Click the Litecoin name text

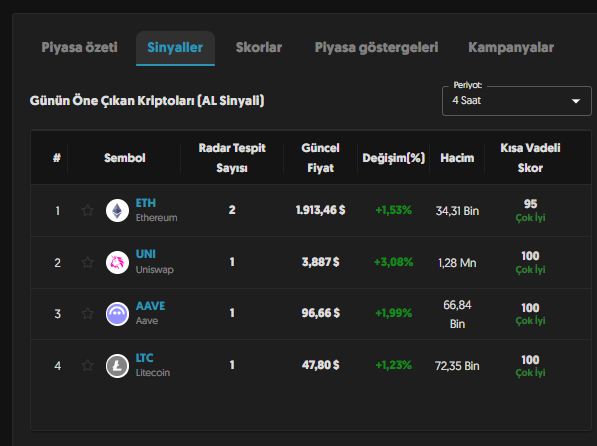[153, 372]
